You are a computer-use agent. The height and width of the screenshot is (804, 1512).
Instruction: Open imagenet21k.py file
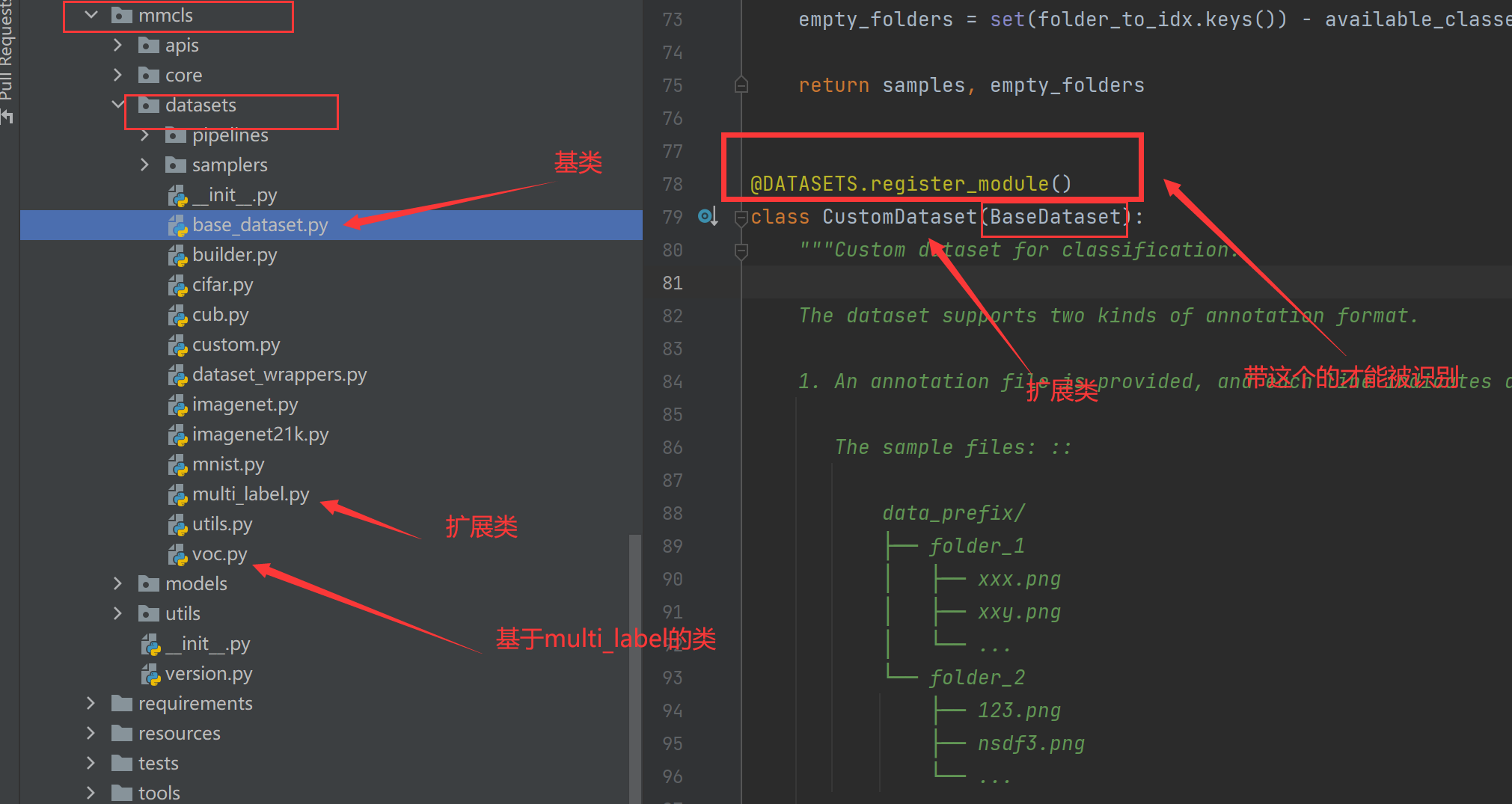click(260, 435)
